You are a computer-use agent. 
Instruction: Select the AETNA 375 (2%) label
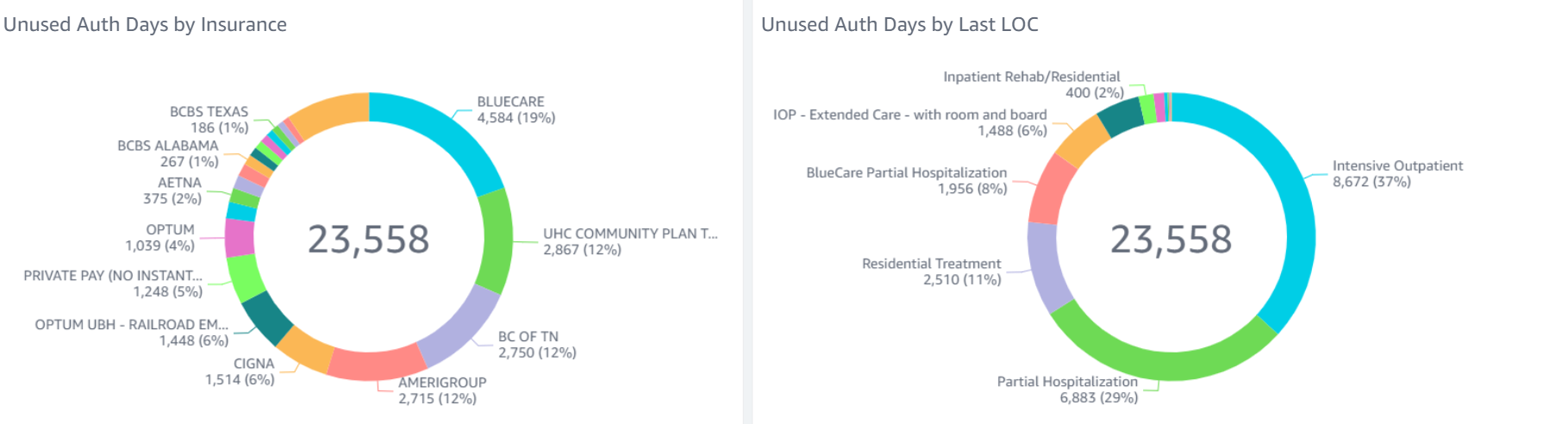click(173, 190)
